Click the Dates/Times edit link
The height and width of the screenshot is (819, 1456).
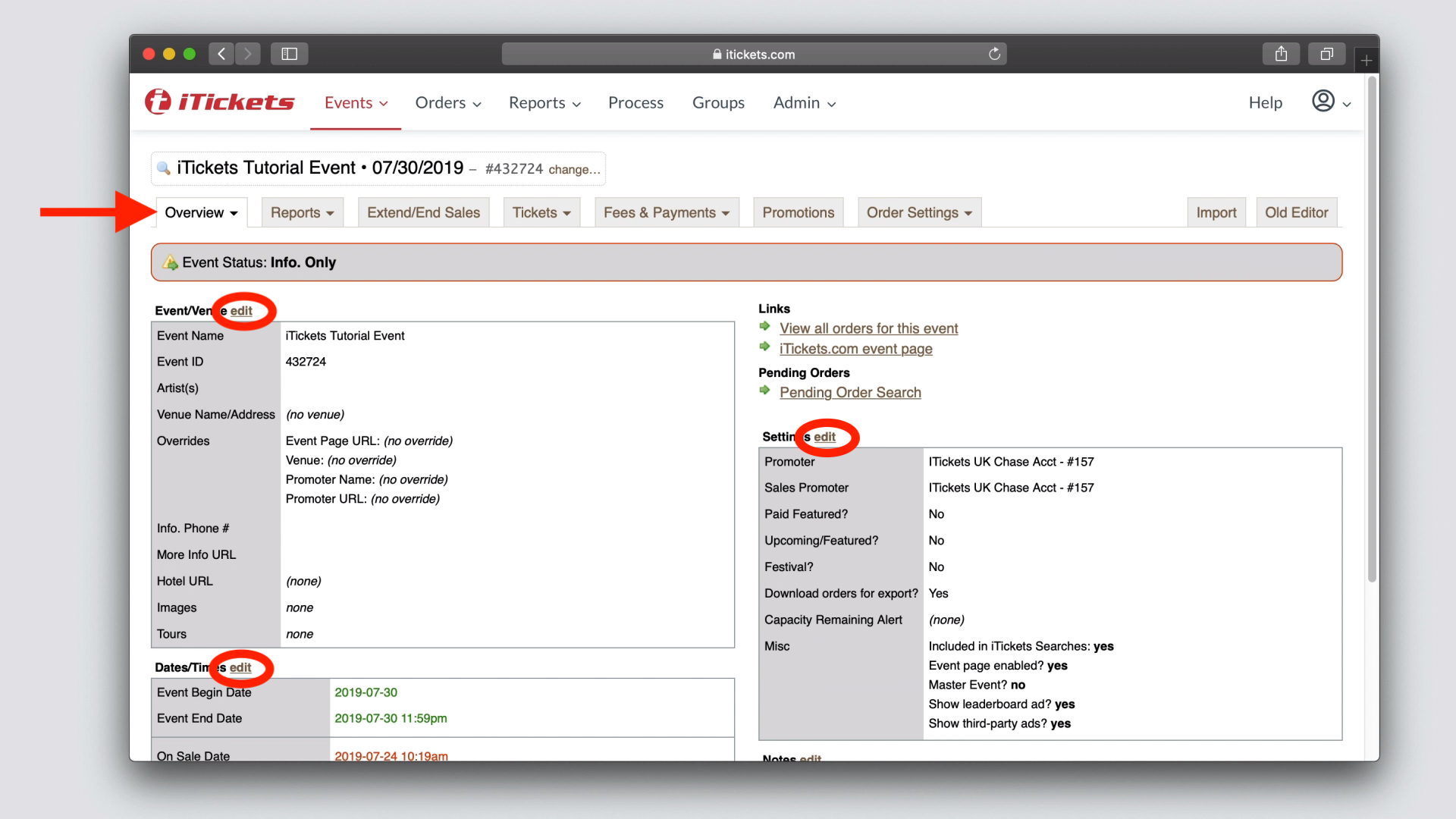(x=240, y=667)
